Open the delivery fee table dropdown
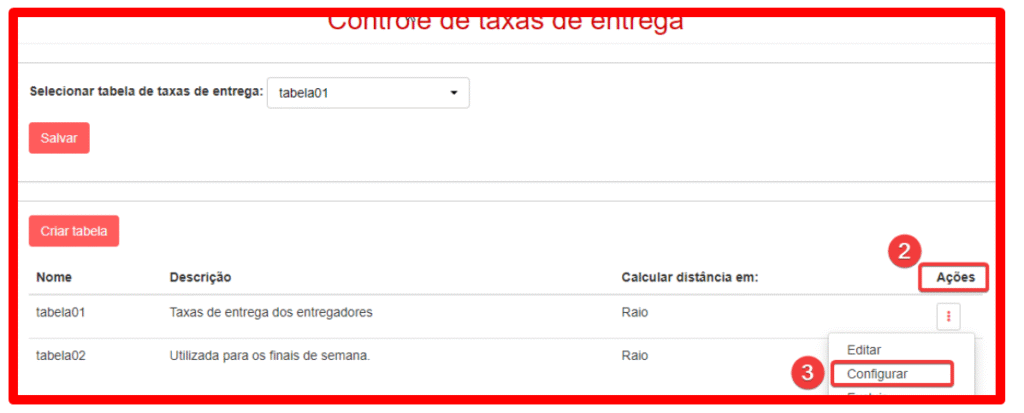This screenshot has width=1024, height=413. coord(368,93)
